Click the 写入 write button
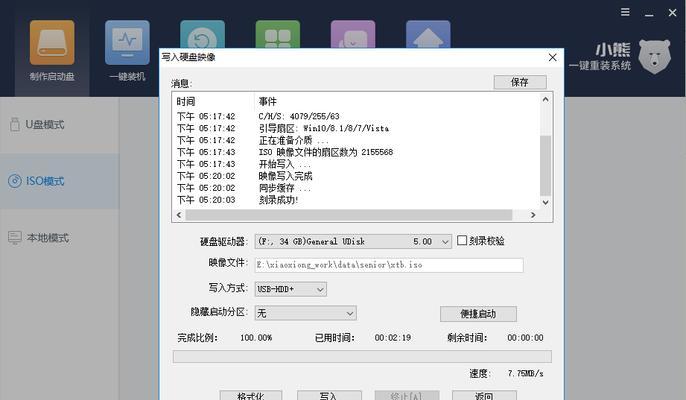Screen dimensions: 686x400 click(x=329, y=395)
